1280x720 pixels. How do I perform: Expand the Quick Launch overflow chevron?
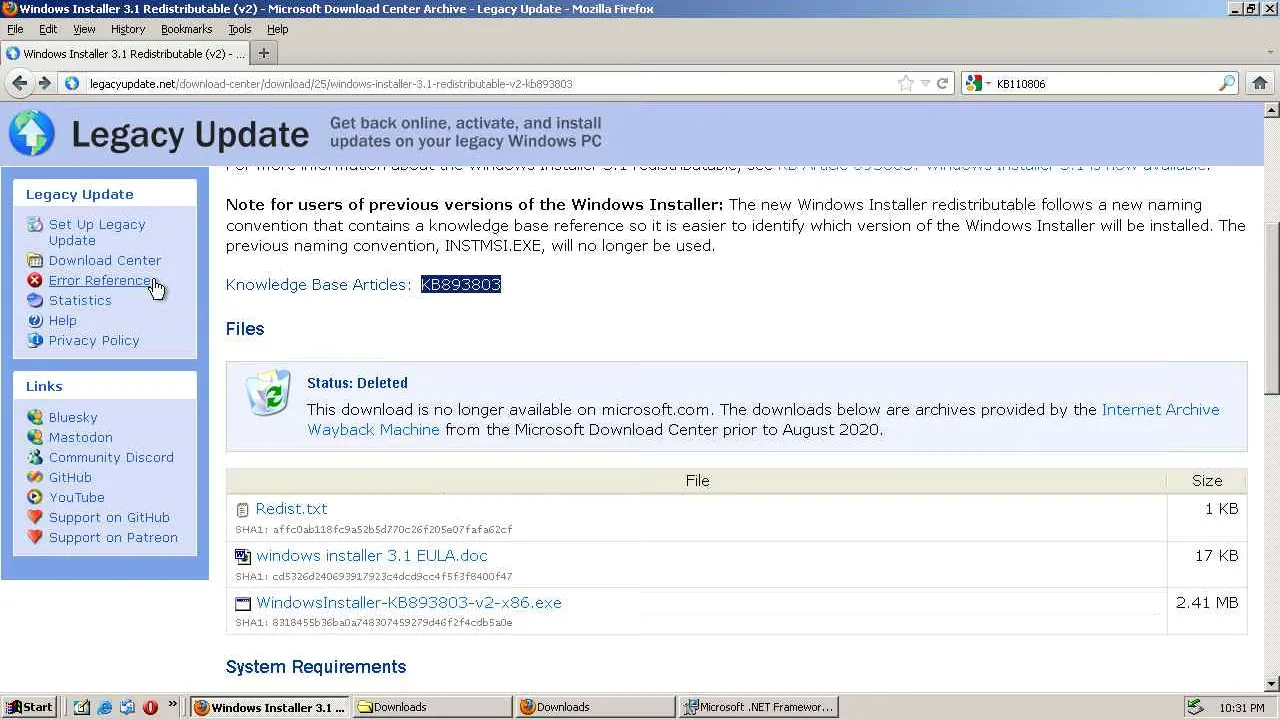[x=172, y=705]
